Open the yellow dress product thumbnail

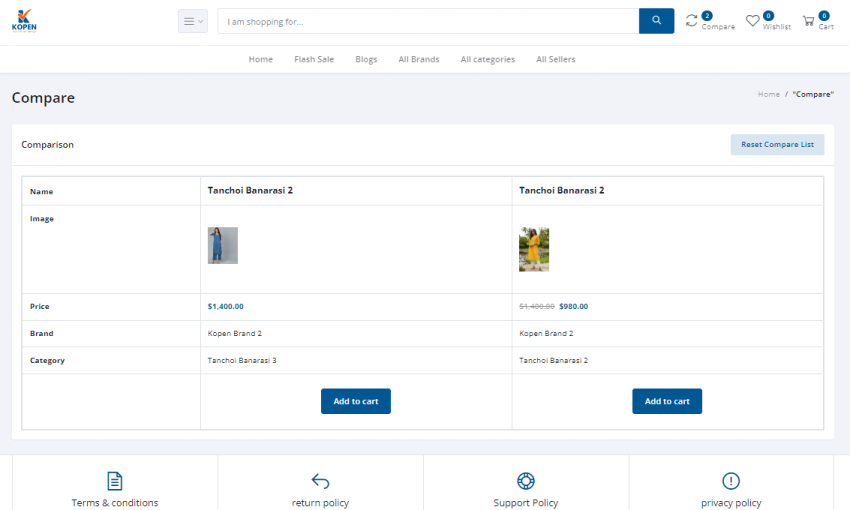click(x=534, y=249)
